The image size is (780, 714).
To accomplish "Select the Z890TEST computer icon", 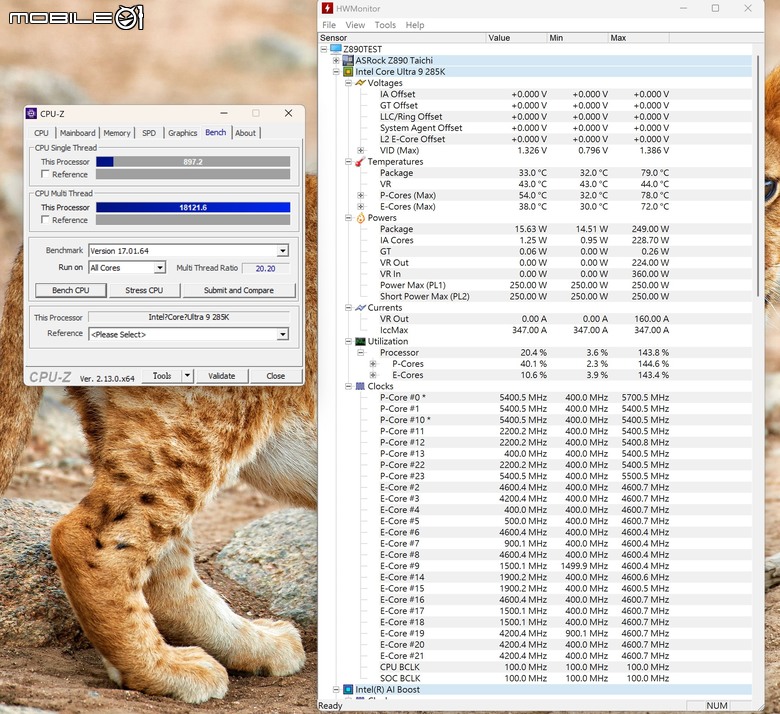I will pos(336,49).
